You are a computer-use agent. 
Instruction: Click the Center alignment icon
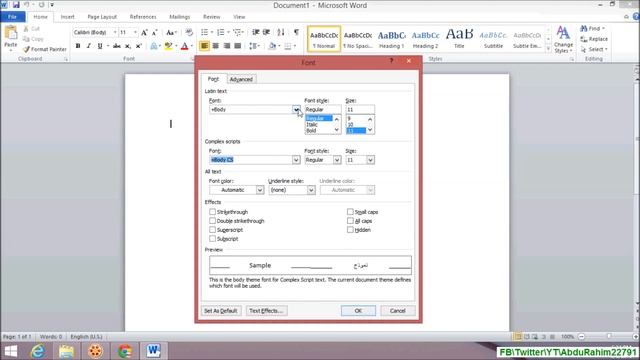pos(216,46)
